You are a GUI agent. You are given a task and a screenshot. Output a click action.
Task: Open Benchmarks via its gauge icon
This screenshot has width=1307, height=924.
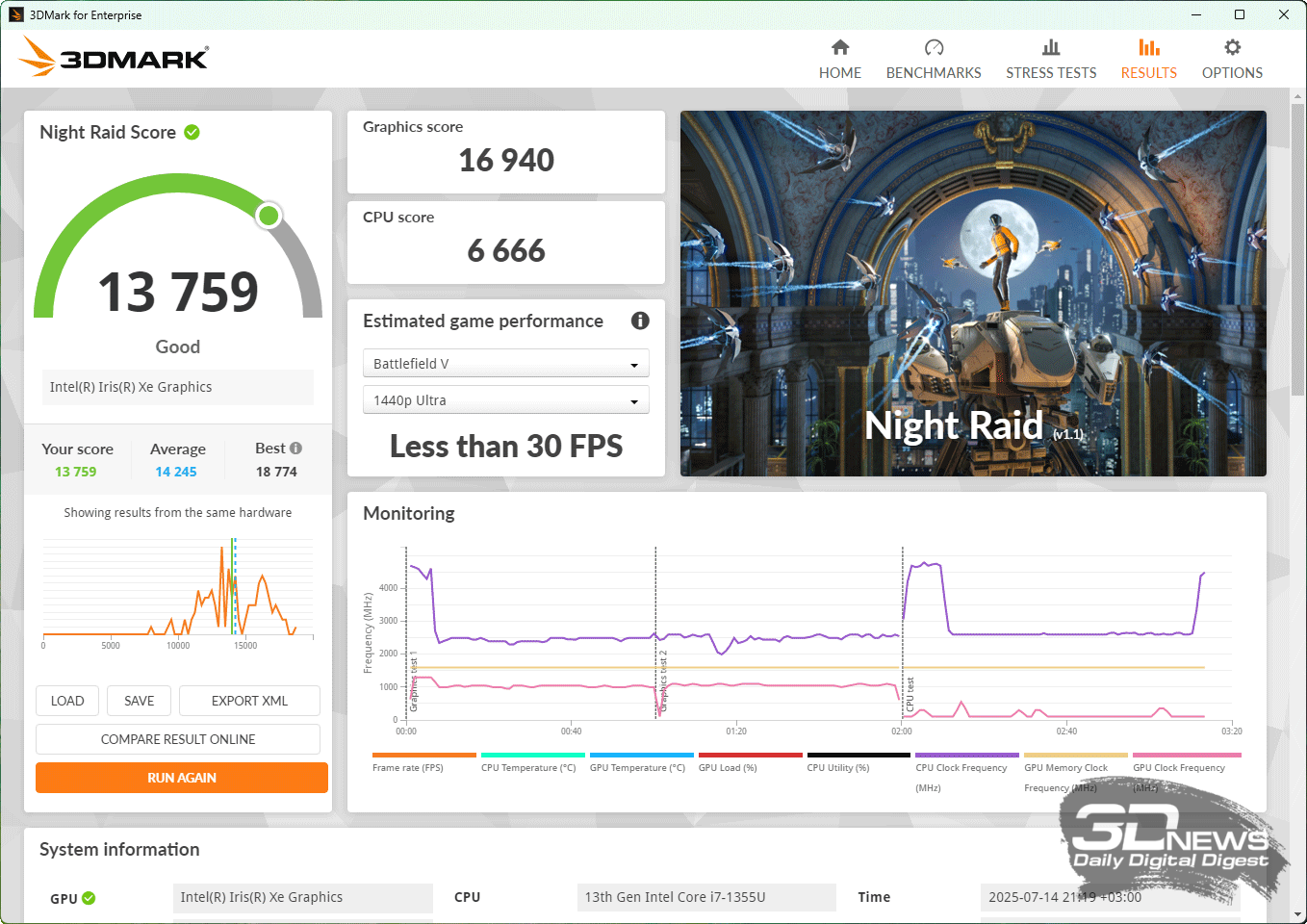coord(934,47)
